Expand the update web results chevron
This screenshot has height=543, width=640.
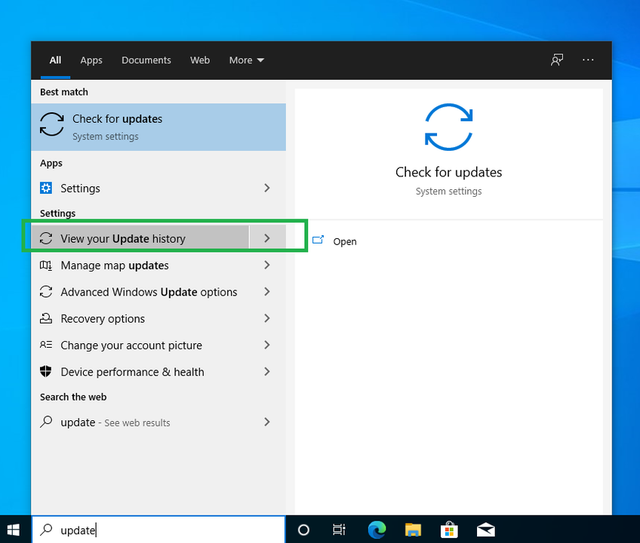pos(267,422)
